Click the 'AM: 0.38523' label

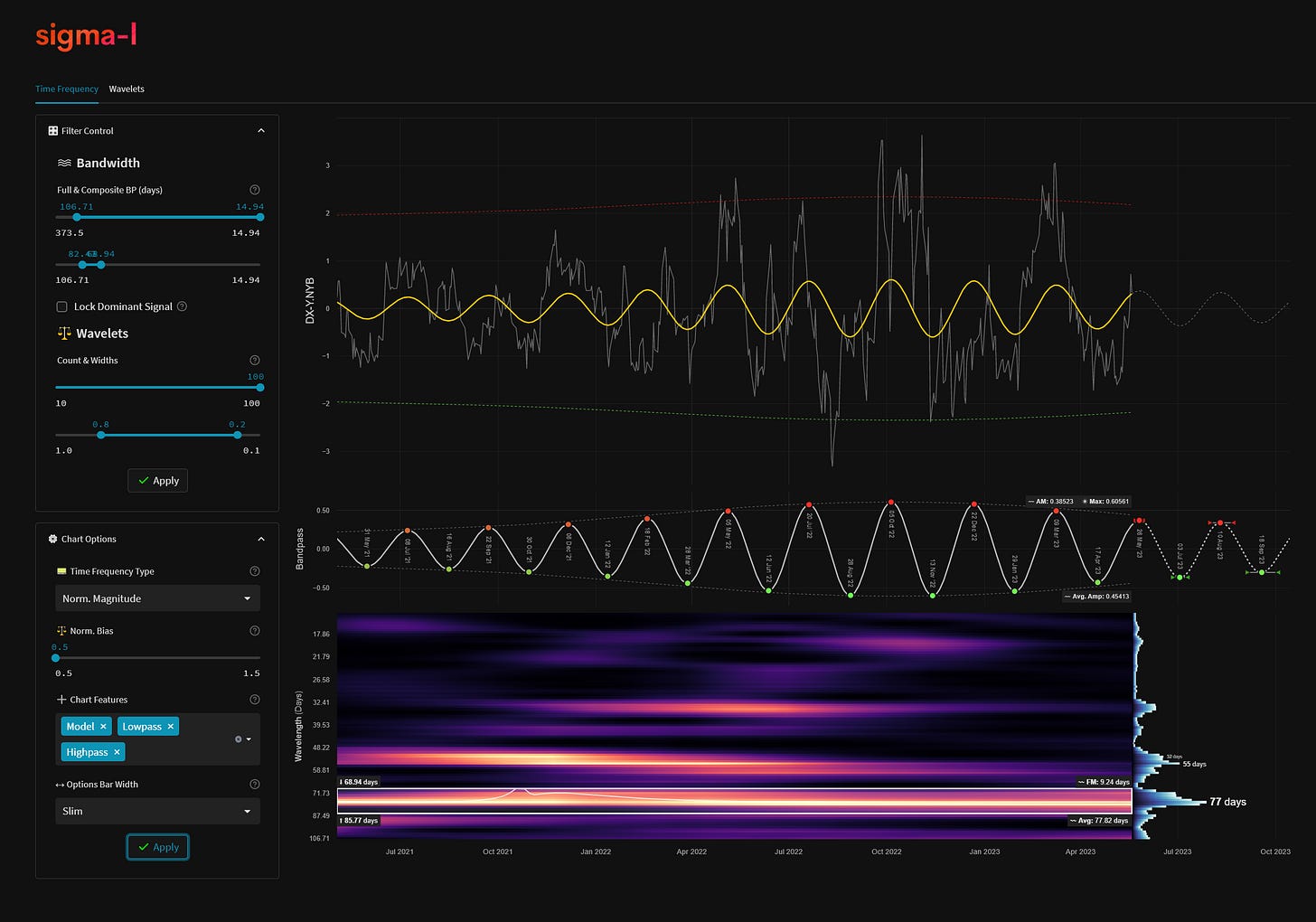coord(1050,501)
